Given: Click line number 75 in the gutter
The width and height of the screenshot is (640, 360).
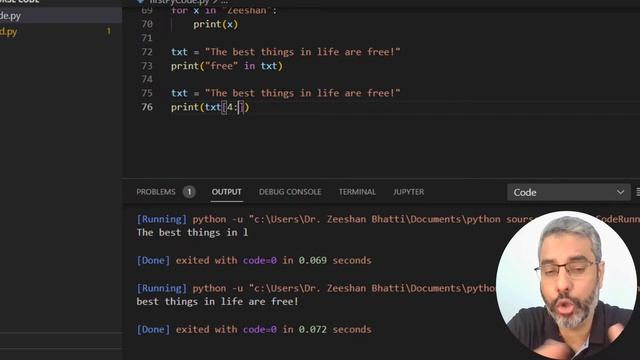Looking at the screenshot, I should pos(147,93).
